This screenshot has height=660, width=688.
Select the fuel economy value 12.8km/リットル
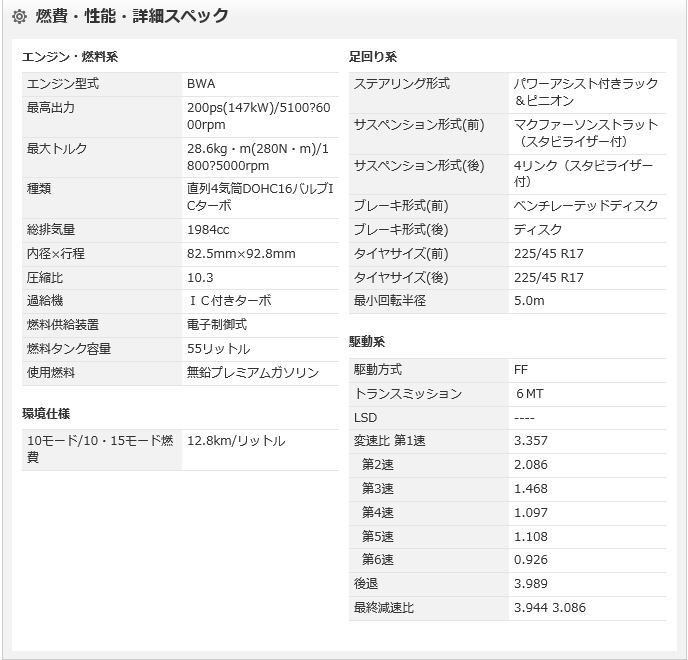click(236, 441)
